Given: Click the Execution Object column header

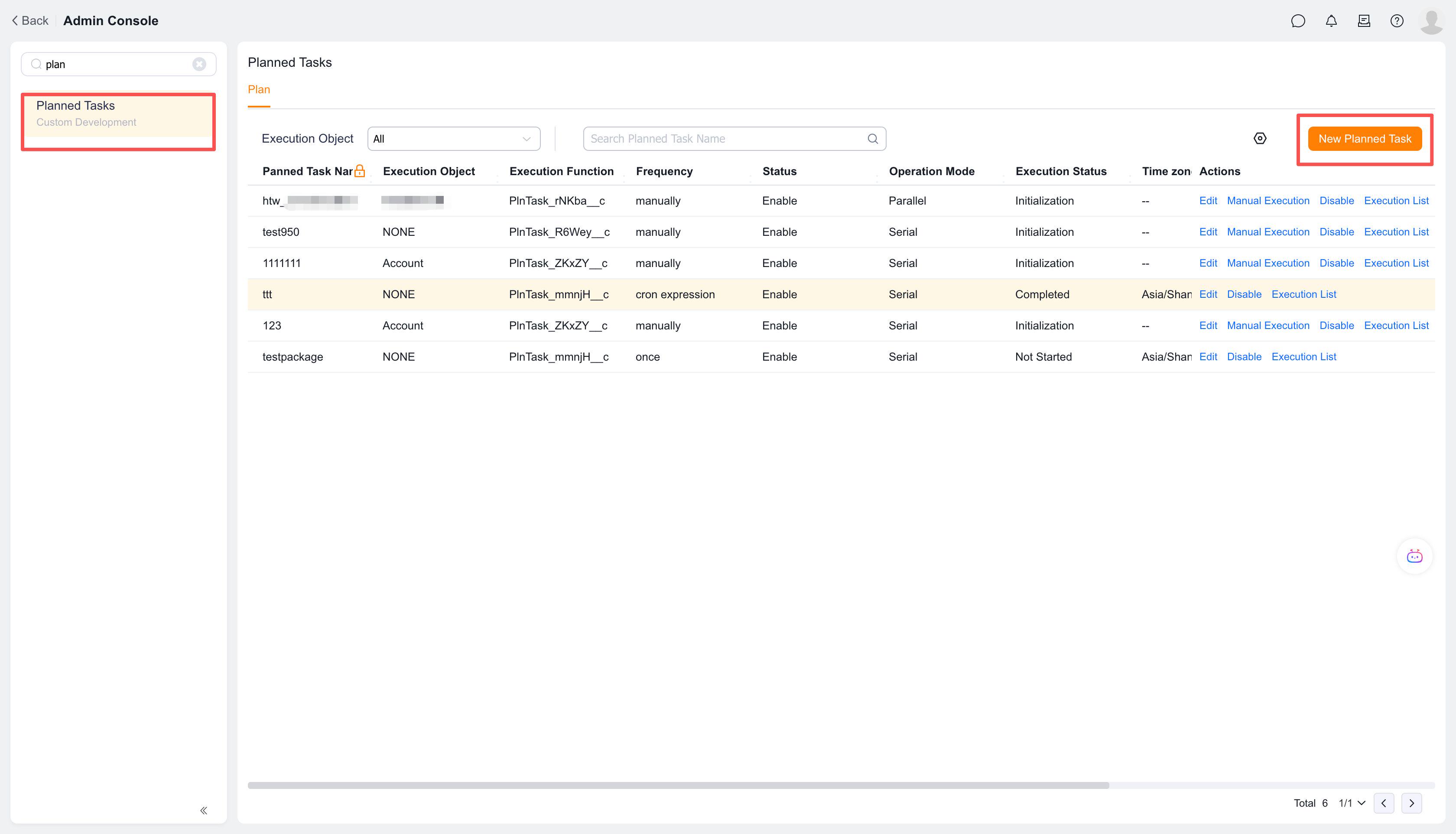Looking at the screenshot, I should [x=429, y=171].
